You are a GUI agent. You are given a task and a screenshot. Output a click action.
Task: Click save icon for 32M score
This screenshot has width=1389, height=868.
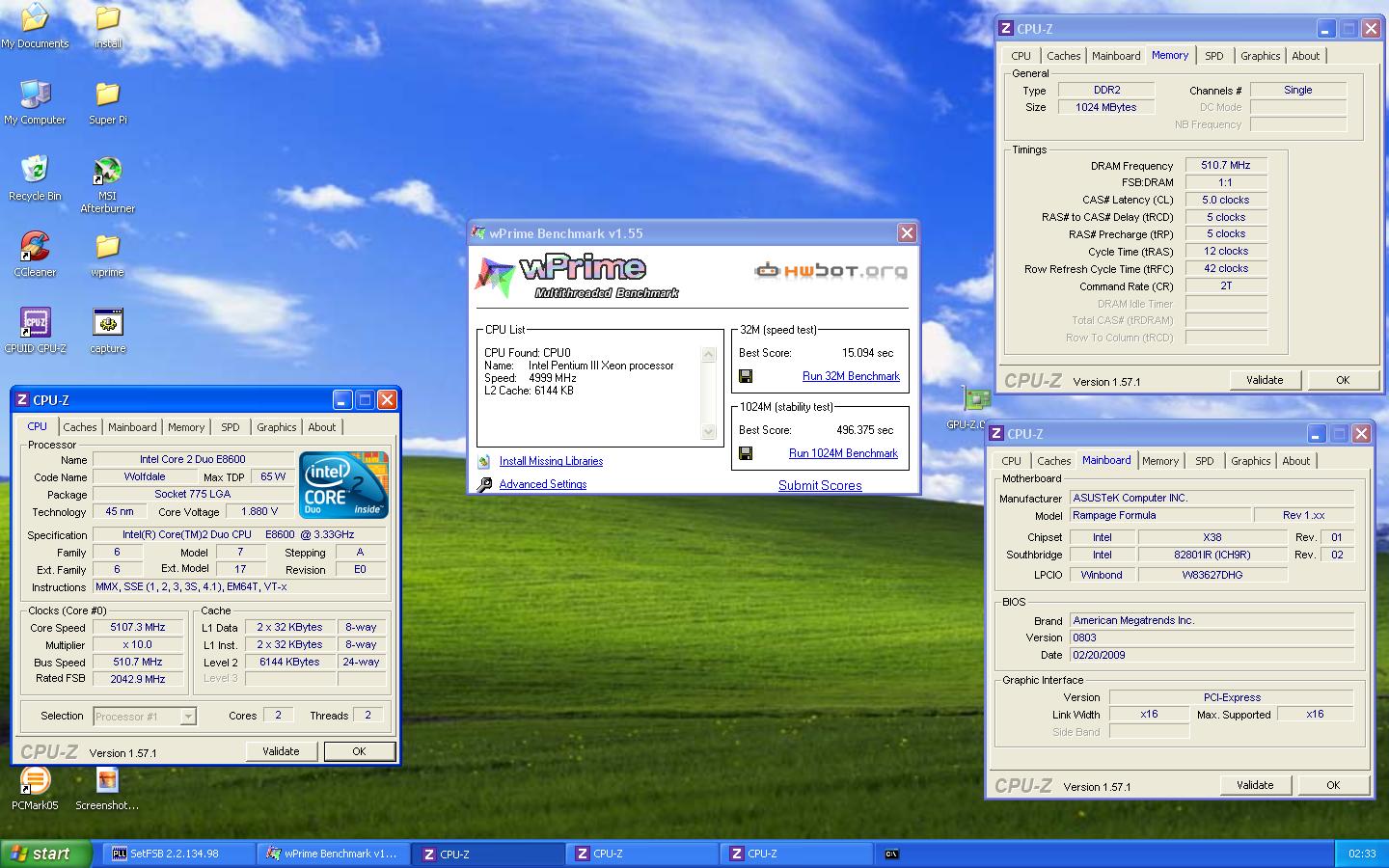[746, 376]
